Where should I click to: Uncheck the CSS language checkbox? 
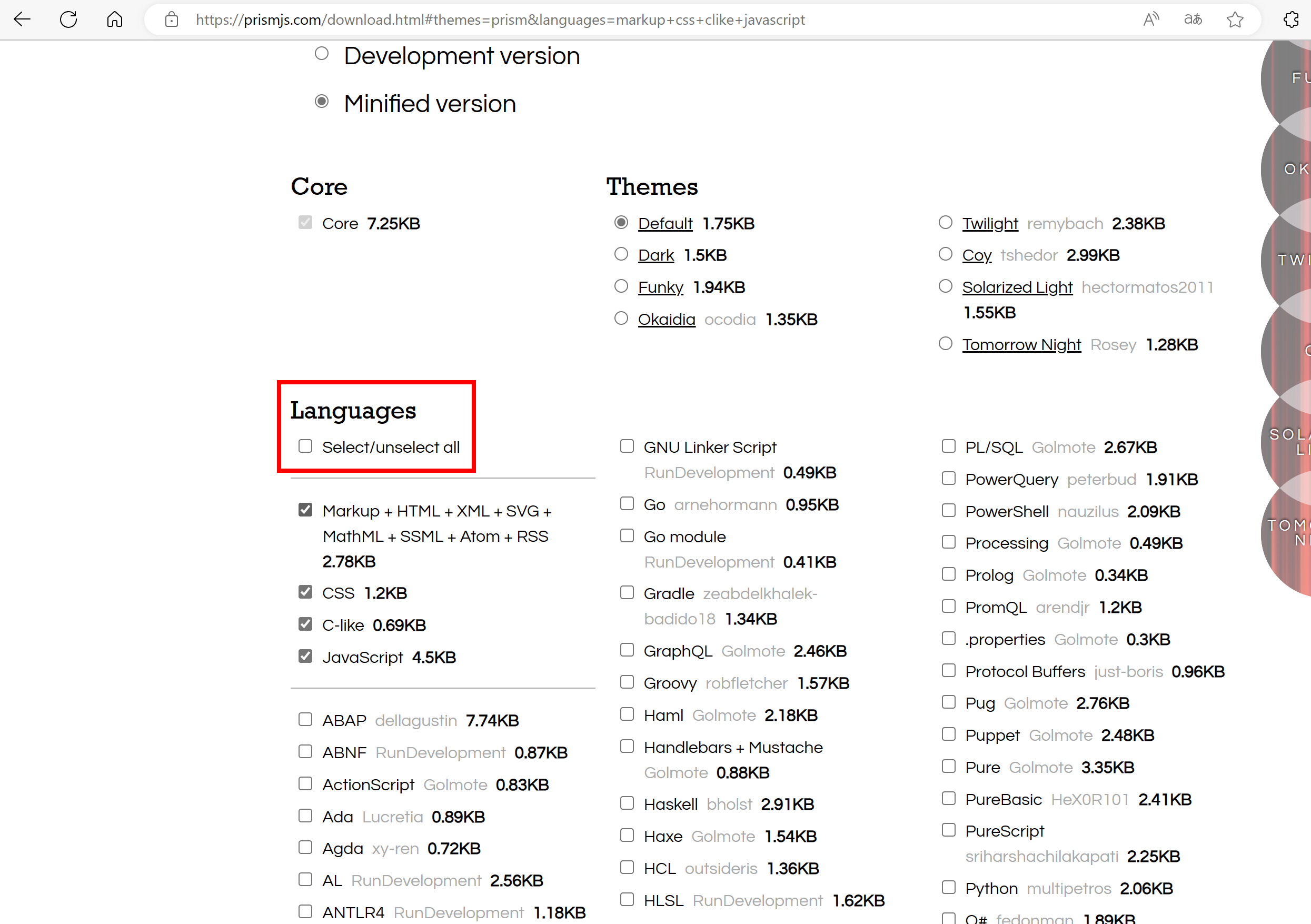coord(305,592)
